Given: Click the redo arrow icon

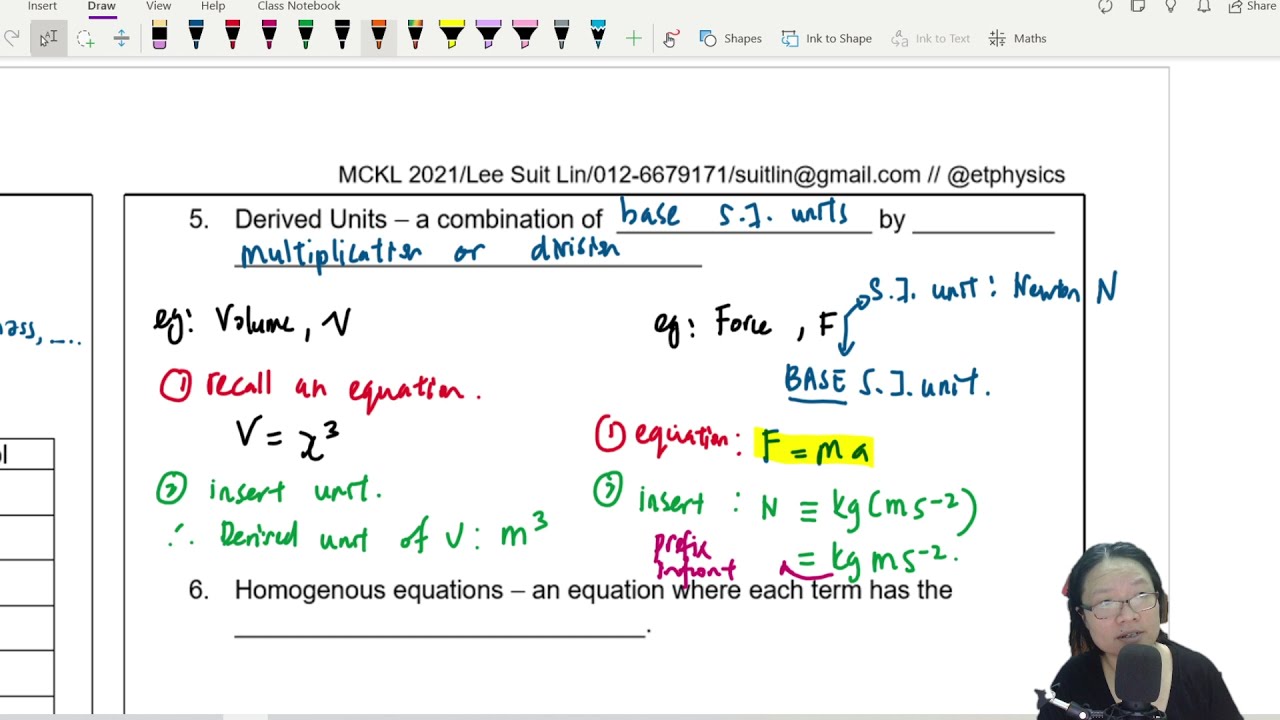Looking at the screenshot, I should pyautogui.click(x=12, y=38).
